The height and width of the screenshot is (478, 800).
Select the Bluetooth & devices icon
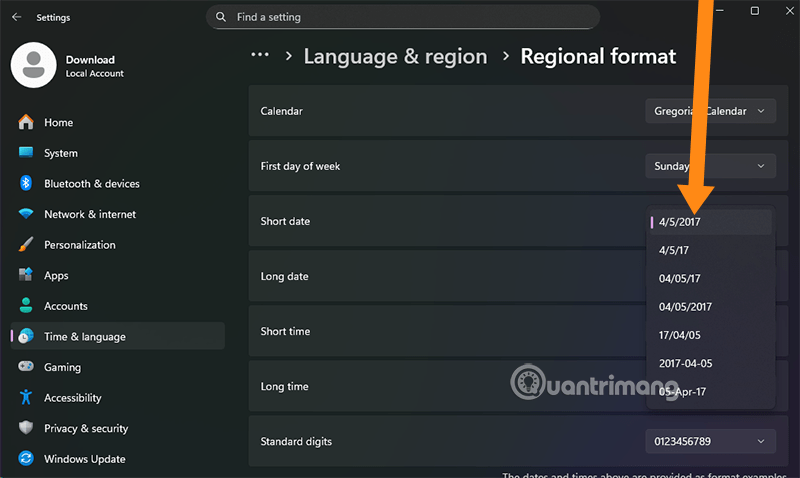click(26, 184)
